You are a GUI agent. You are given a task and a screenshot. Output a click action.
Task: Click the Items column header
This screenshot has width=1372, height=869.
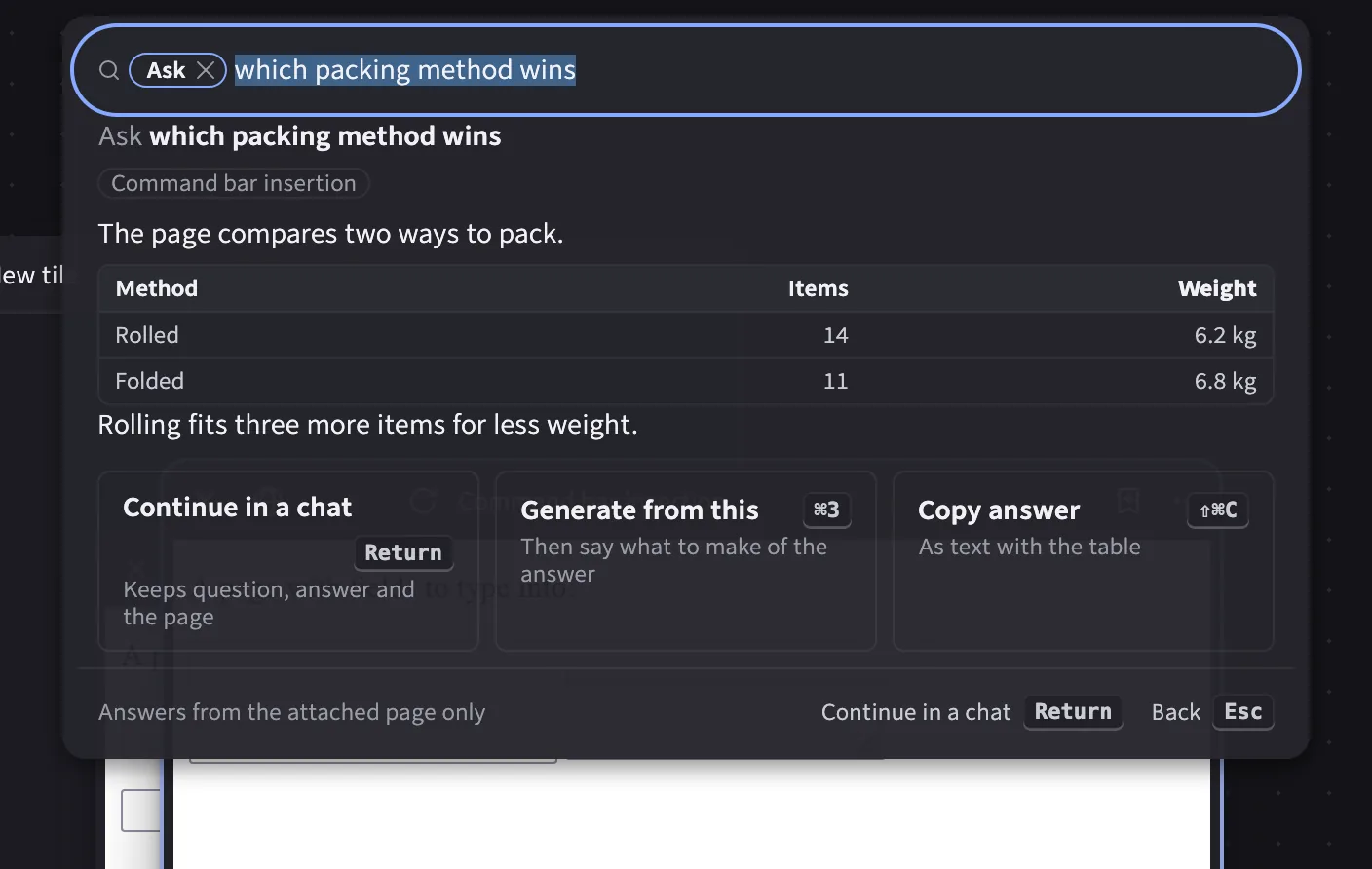[x=819, y=288]
